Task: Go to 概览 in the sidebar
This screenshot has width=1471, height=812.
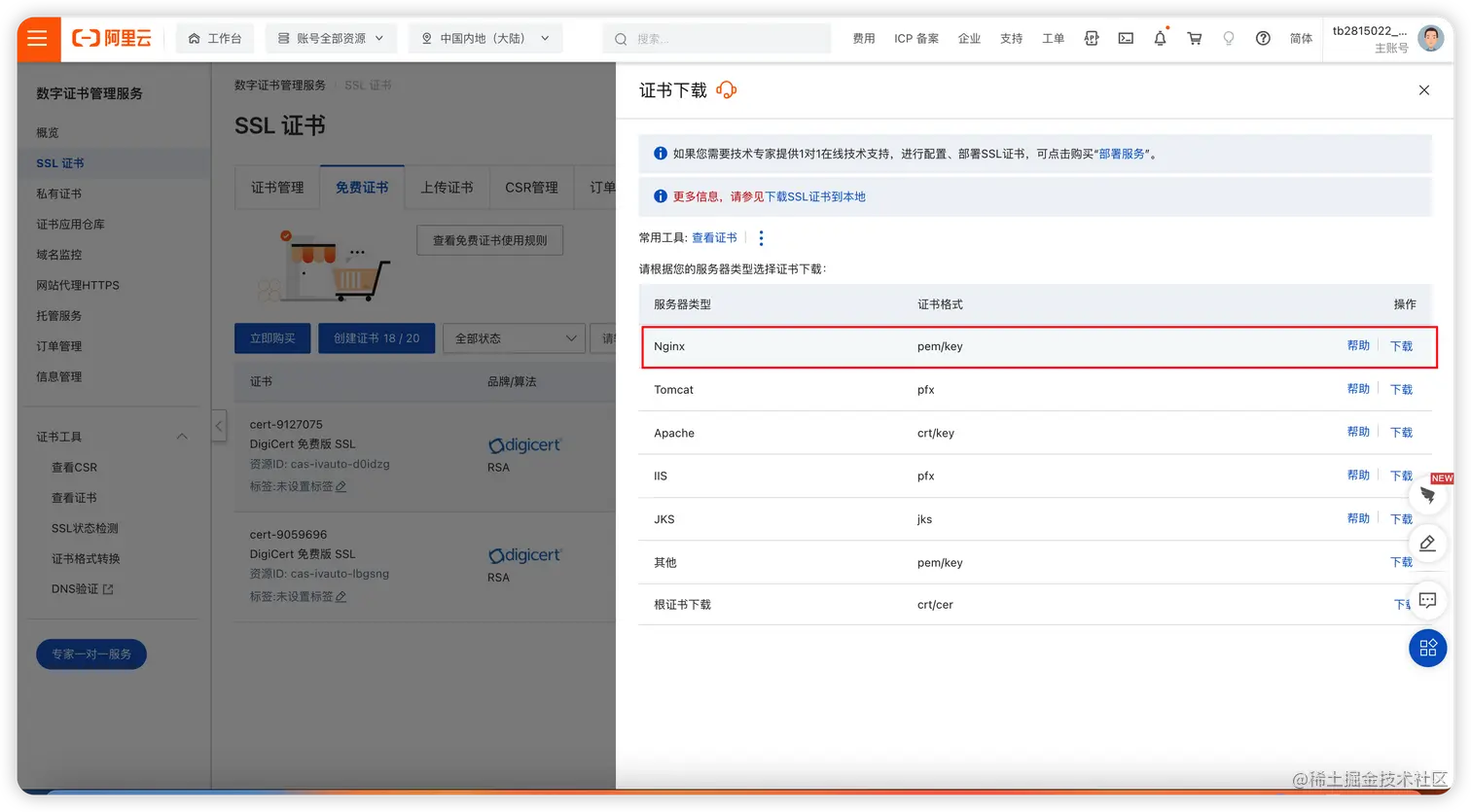Action: coord(48,133)
